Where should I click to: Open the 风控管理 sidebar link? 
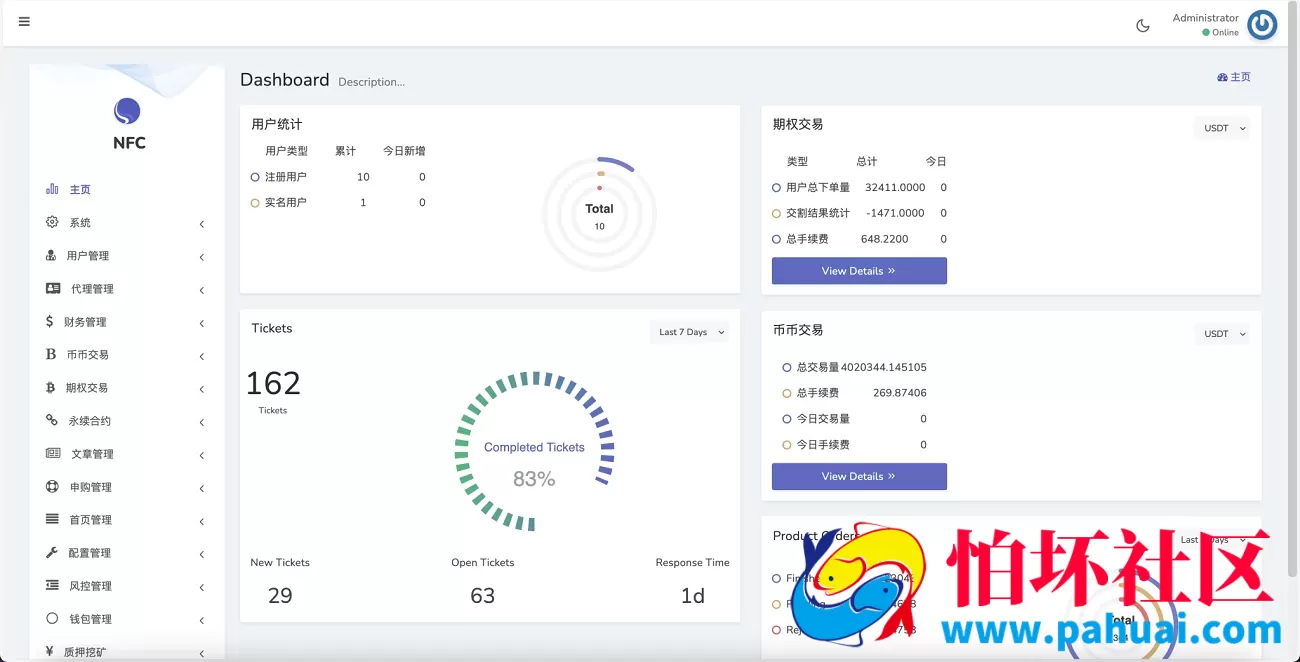(x=127, y=586)
